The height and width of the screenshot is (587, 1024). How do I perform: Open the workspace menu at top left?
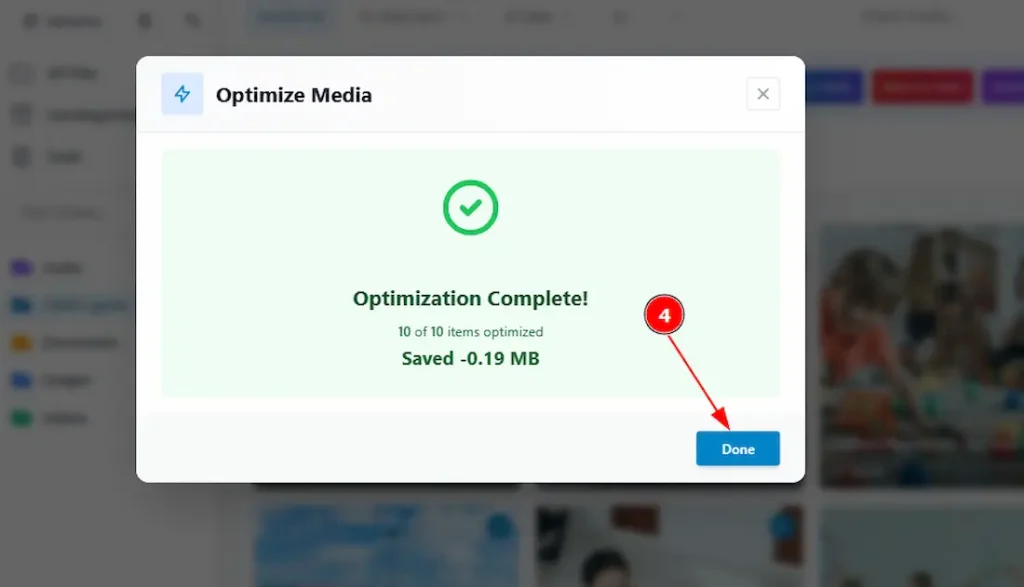60,20
